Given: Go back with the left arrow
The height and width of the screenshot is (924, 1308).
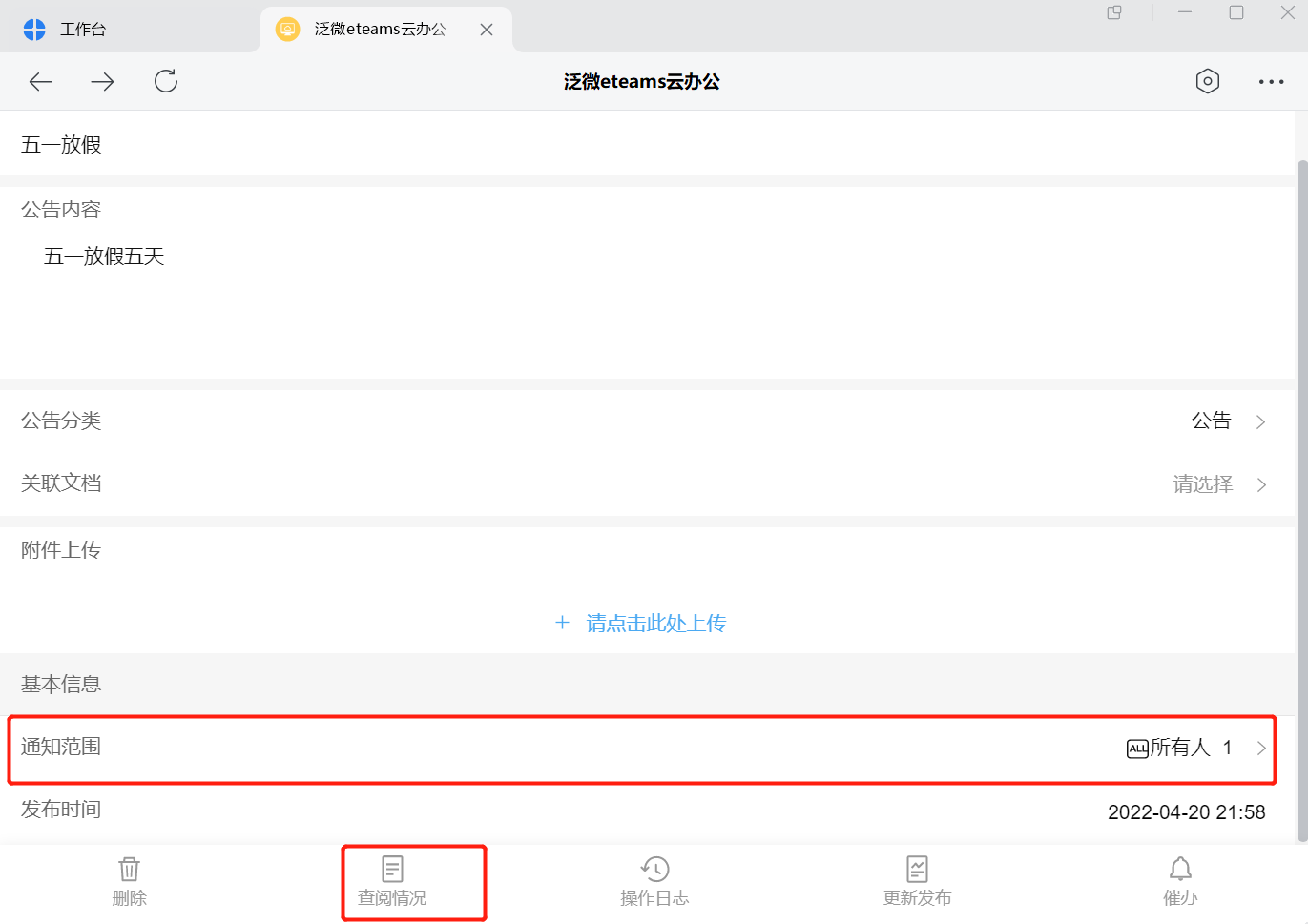Looking at the screenshot, I should tap(40, 82).
